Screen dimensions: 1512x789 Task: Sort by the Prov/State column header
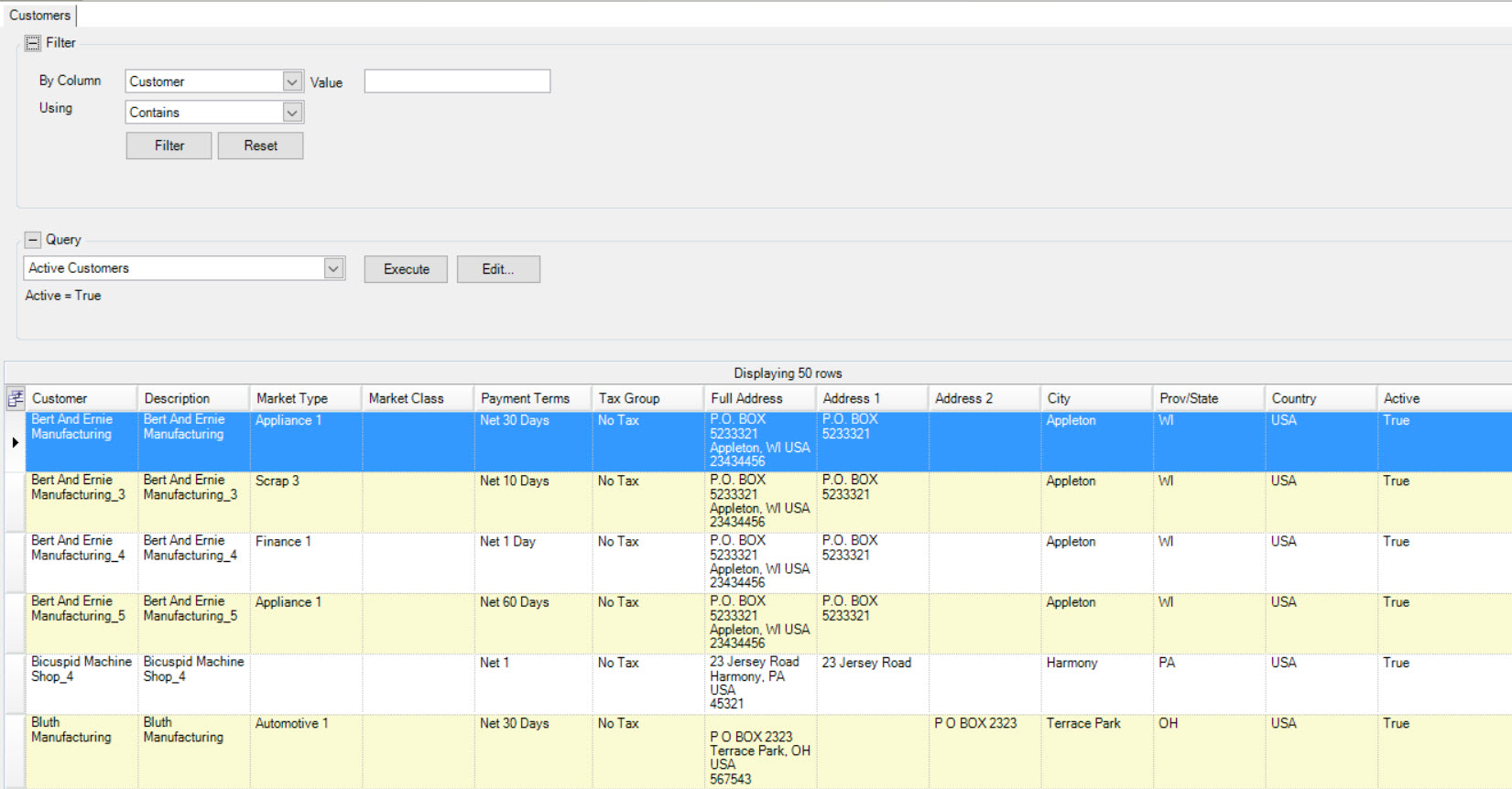[x=1209, y=398]
